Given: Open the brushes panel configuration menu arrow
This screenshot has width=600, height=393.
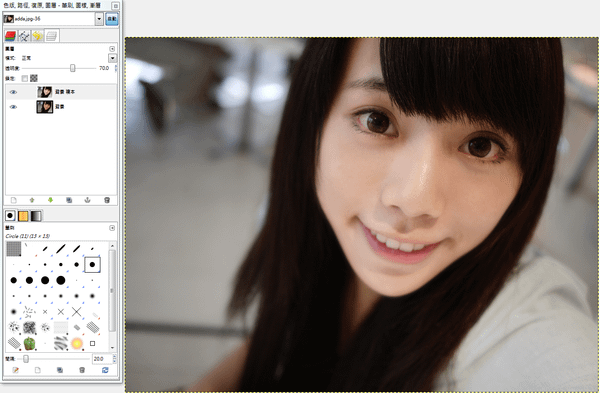Looking at the screenshot, I should tap(112, 228).
